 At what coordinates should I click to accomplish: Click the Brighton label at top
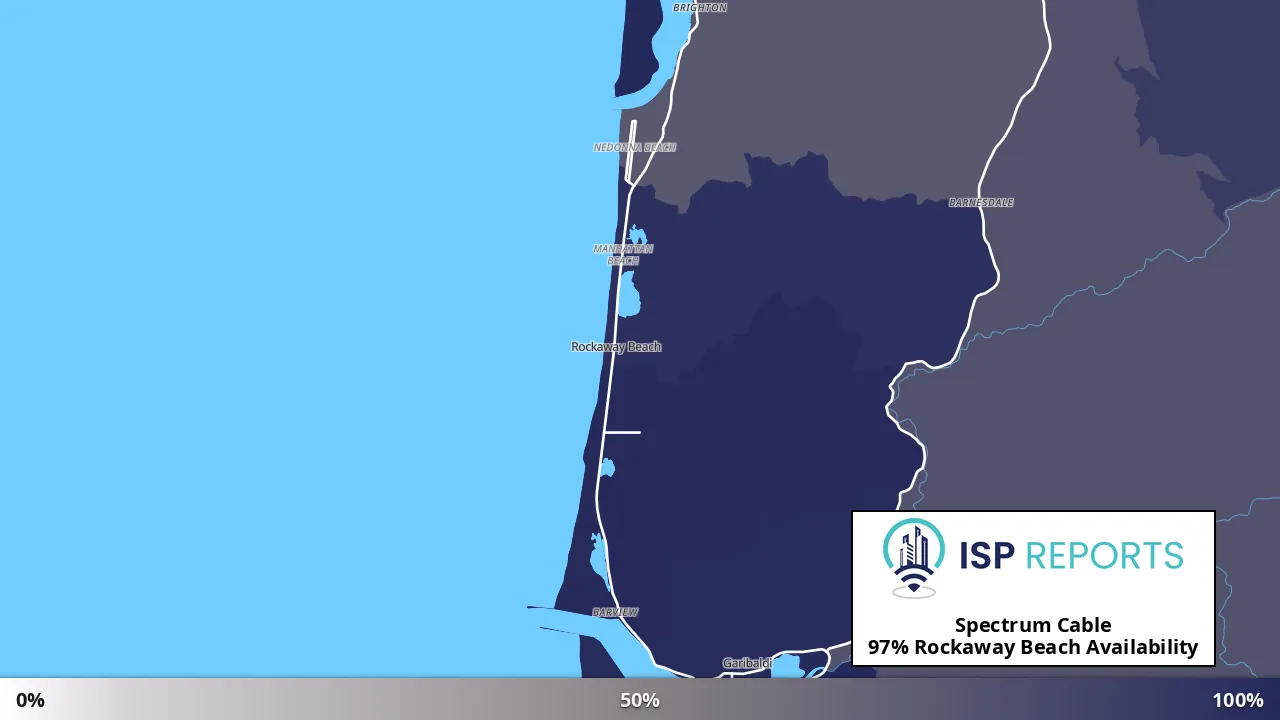click(x=700, y=7)
